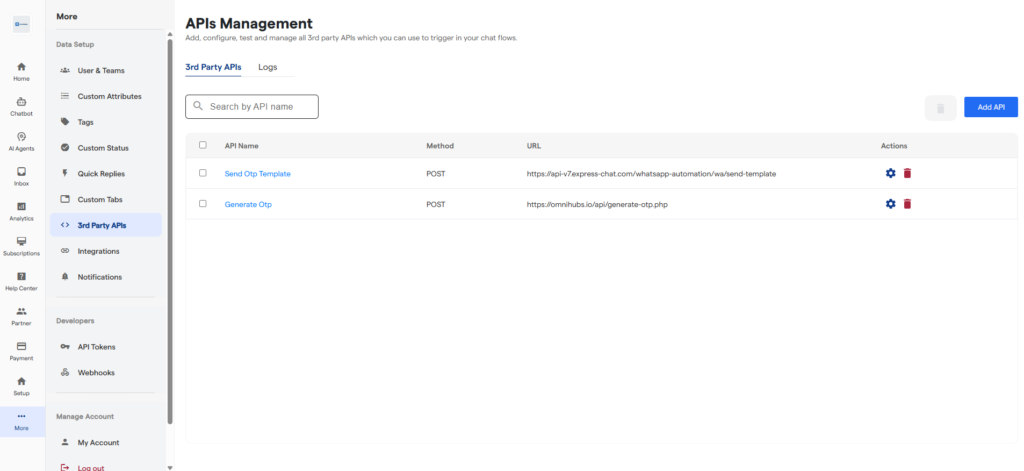Screen dimensions: 1024x471
Task: Click POST method in Generate Otp row
Action: tap(436, 204)
